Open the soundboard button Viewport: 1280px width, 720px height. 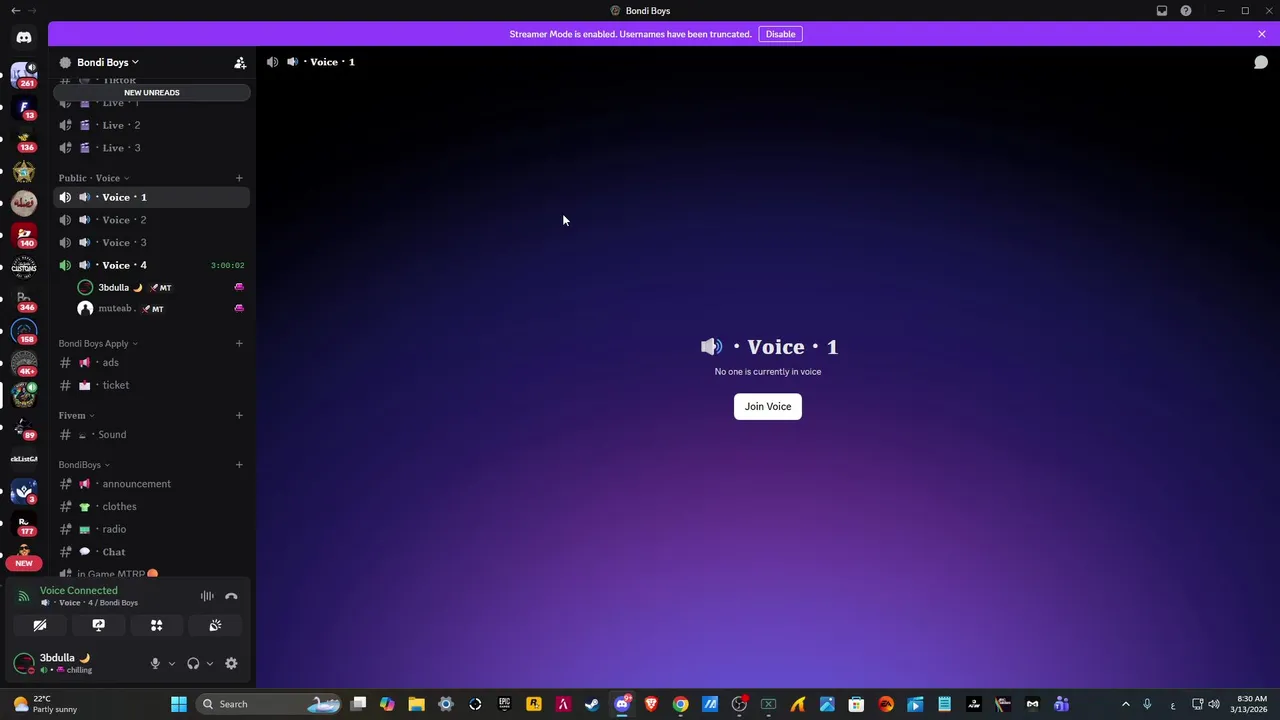(x=215, y=625)
